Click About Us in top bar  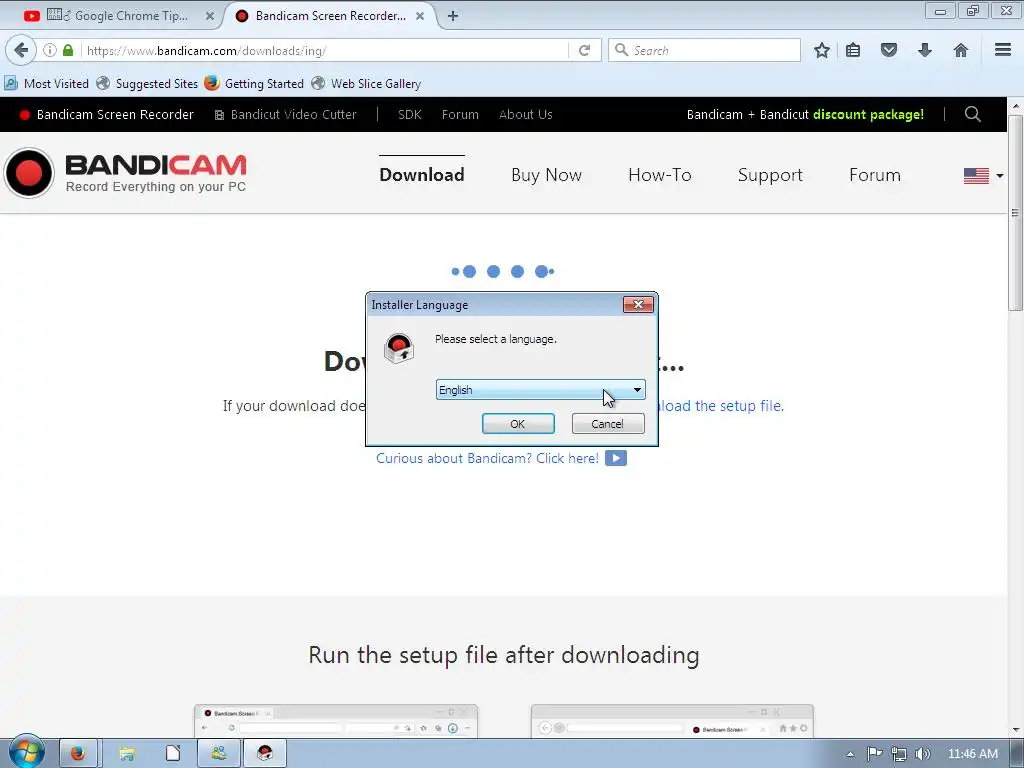pyautogui.click(x=526, y=114)
